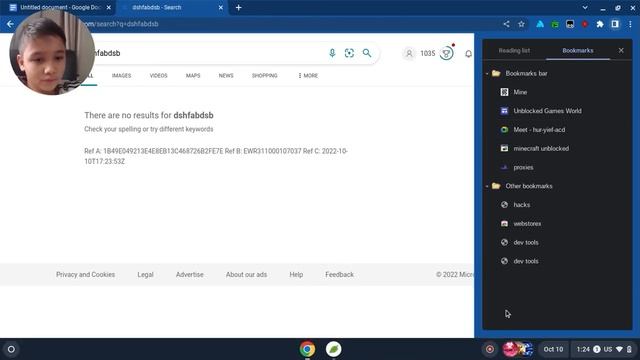Open the proxies bookmark

click(557, 167)
